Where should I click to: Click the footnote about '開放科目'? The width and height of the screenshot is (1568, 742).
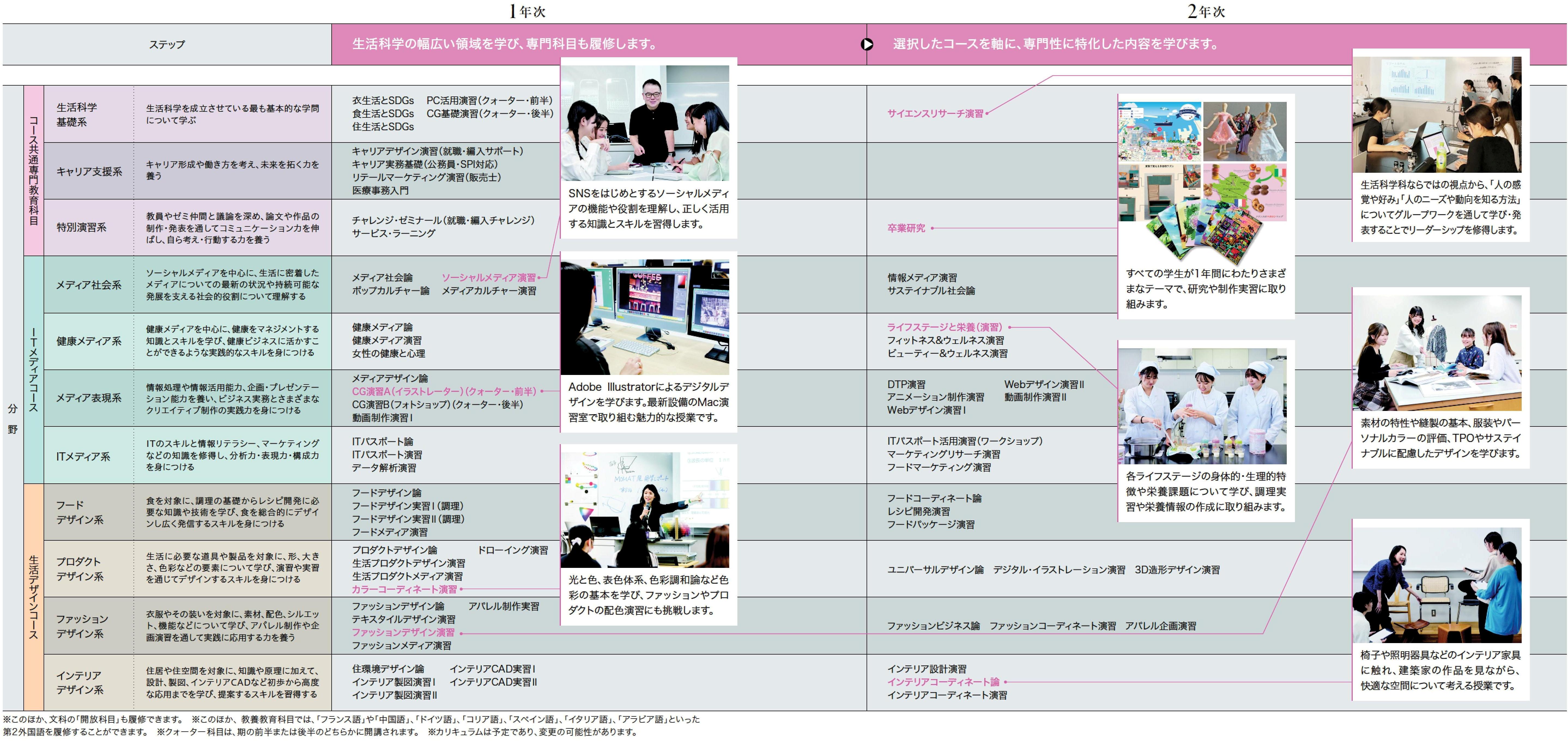tap(93, 719)
